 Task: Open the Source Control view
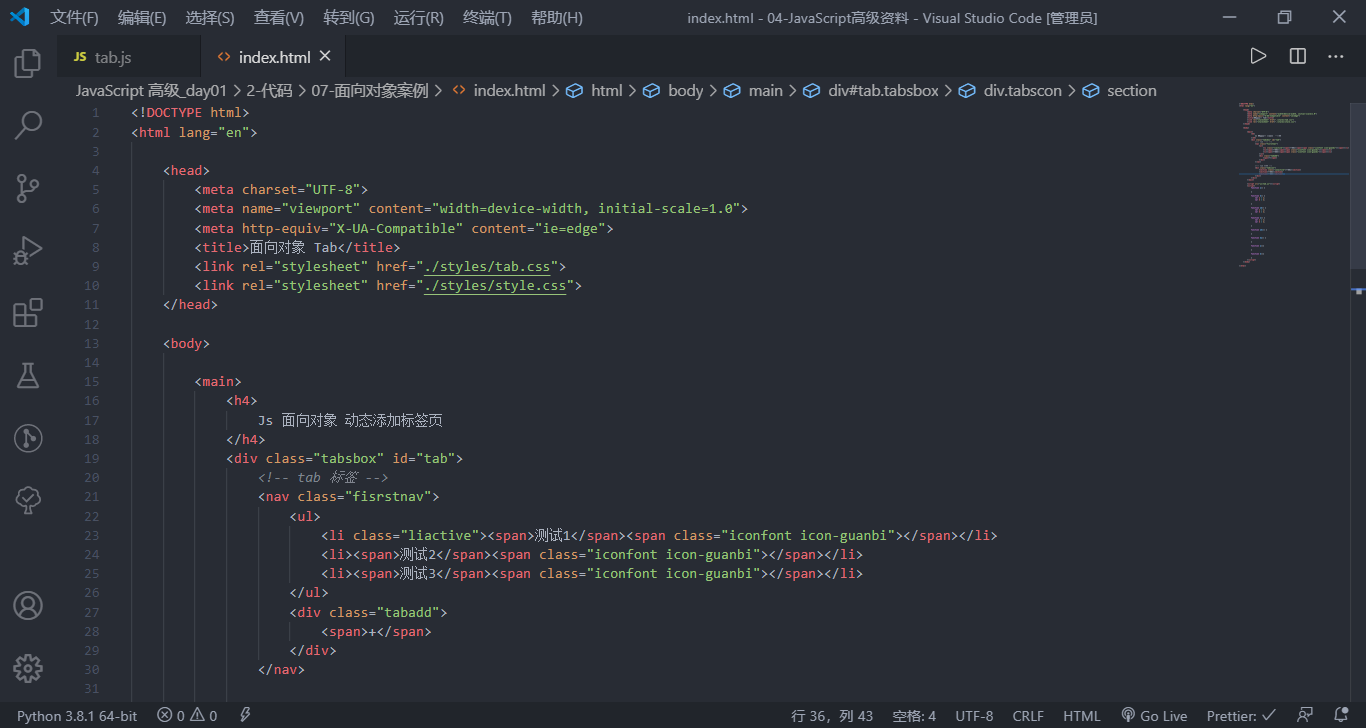point(27,188)
